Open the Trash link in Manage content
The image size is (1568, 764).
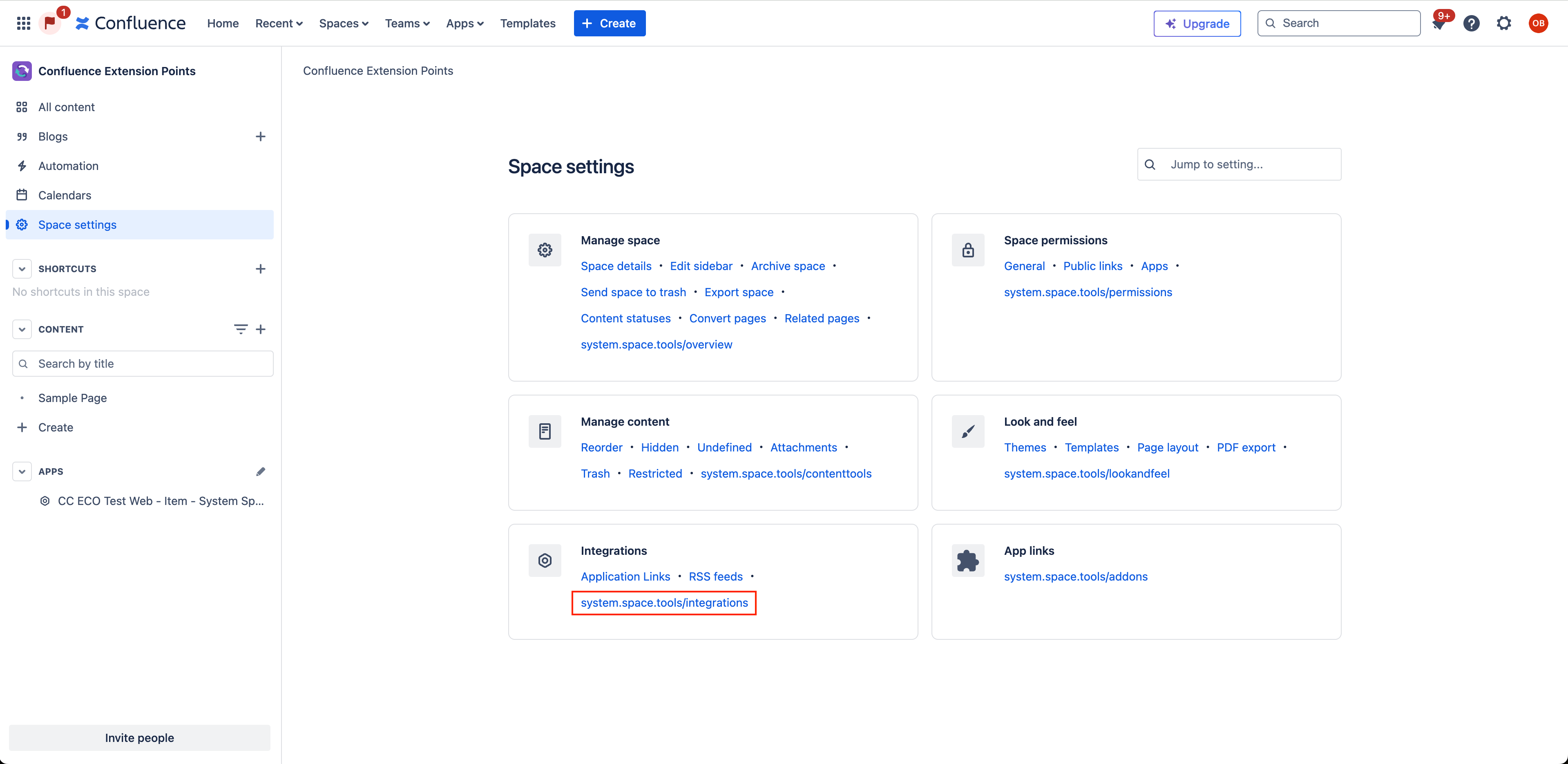coord(595,474)
